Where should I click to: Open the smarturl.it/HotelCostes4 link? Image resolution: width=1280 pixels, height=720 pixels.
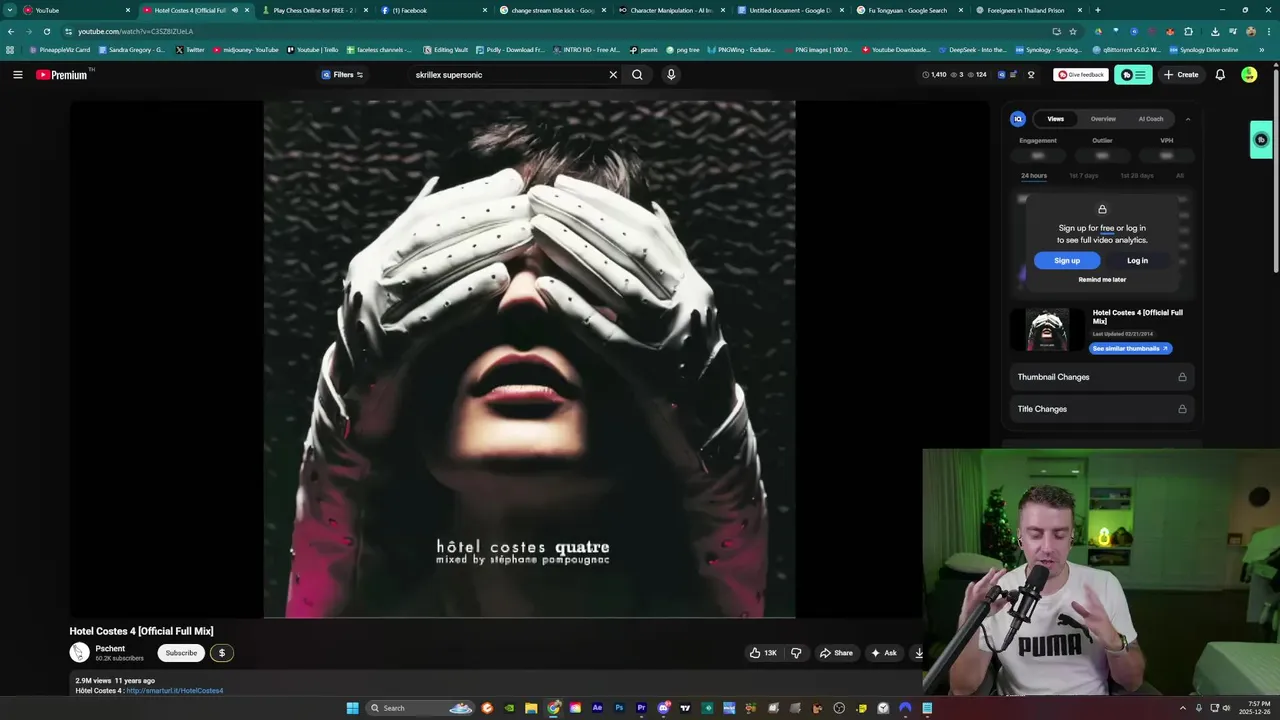pyautogui.click(x=175, y=691)
